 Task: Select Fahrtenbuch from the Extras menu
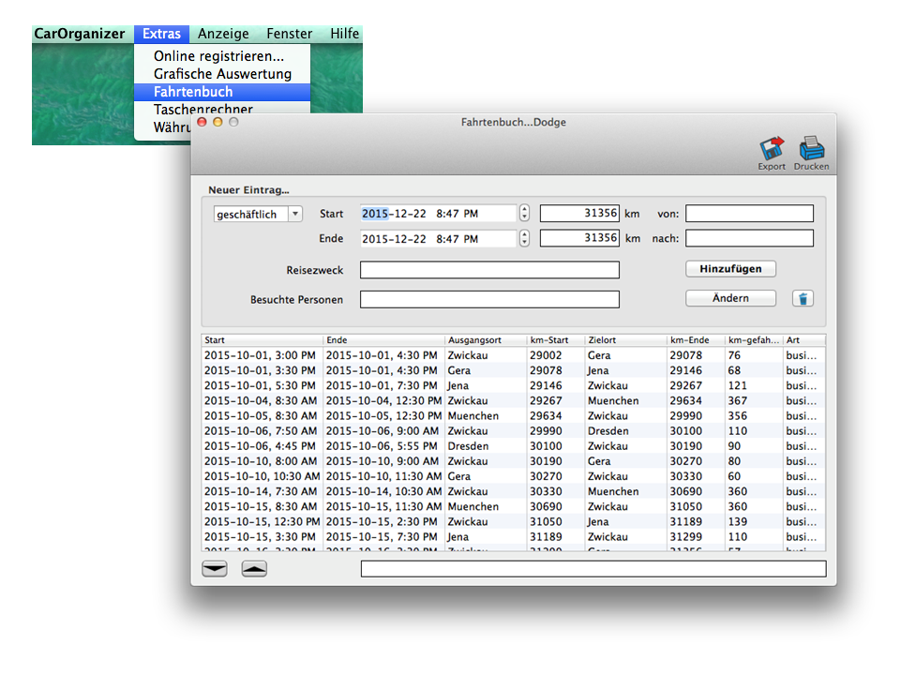point(193,92)
